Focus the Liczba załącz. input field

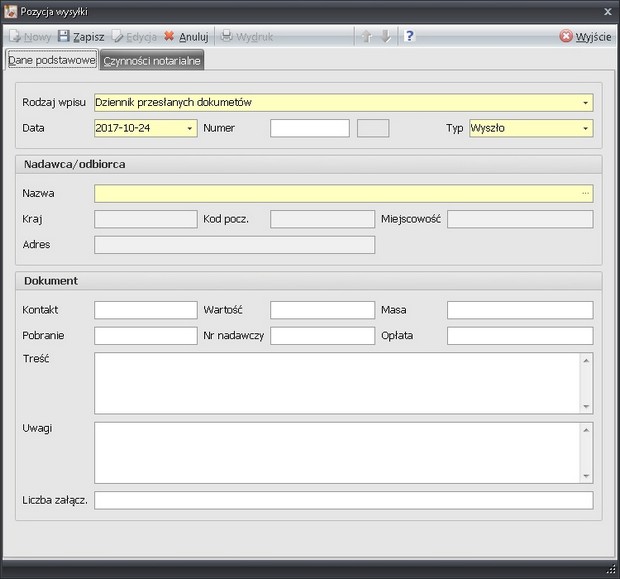point(343,500)
